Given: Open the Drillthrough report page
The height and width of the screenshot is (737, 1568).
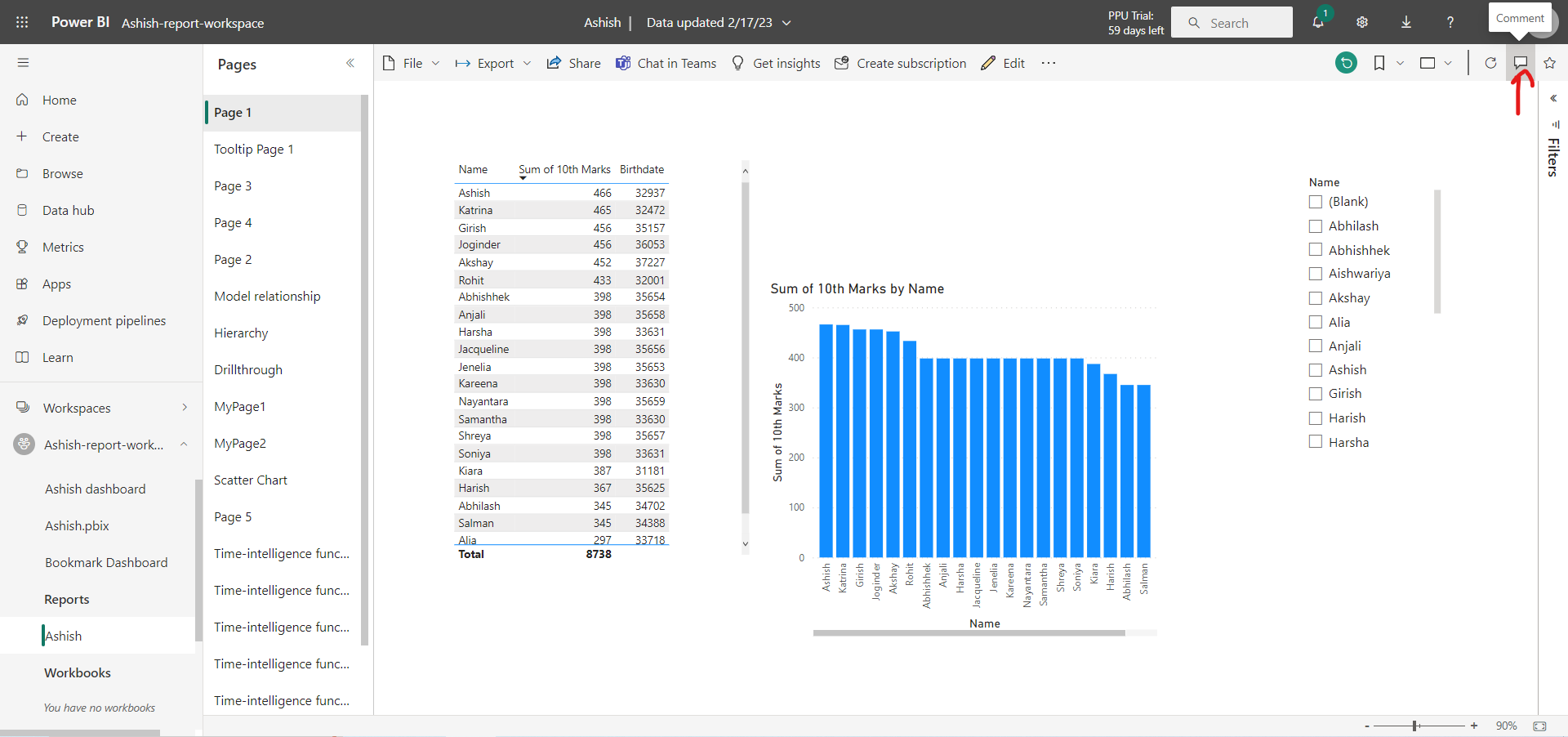Looking at the screenshot, I should click(x=247, y=369).
